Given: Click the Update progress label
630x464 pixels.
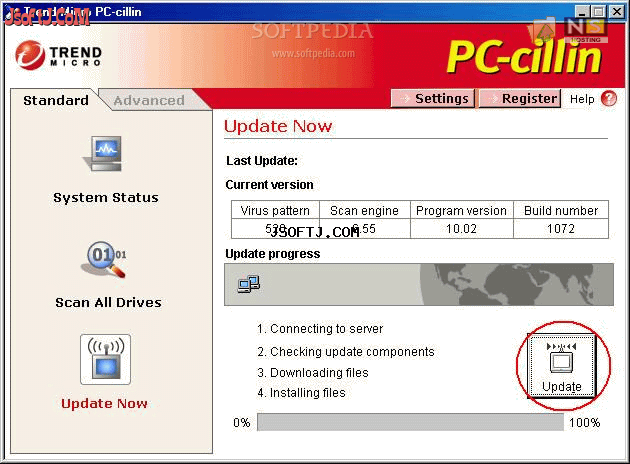Looking at the screenshot, I should click(273, 254).
